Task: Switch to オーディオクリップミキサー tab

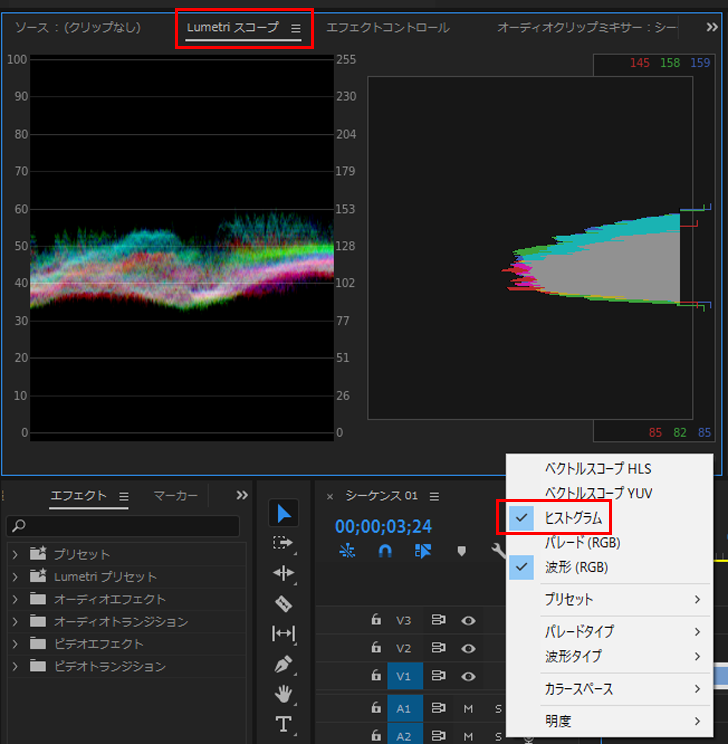Action: (x=587, y=28)
